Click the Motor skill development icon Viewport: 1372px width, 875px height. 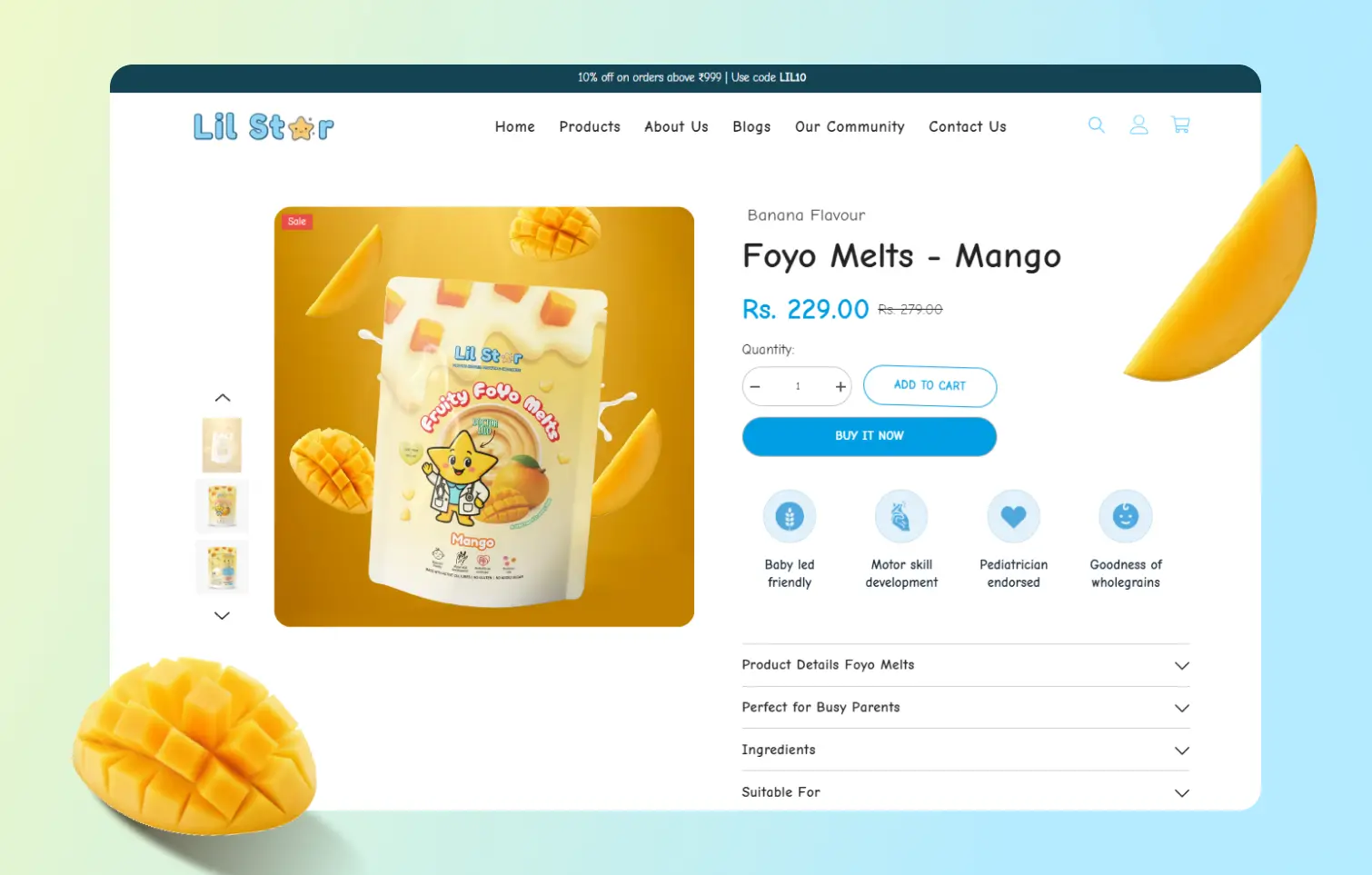(901, 516)
